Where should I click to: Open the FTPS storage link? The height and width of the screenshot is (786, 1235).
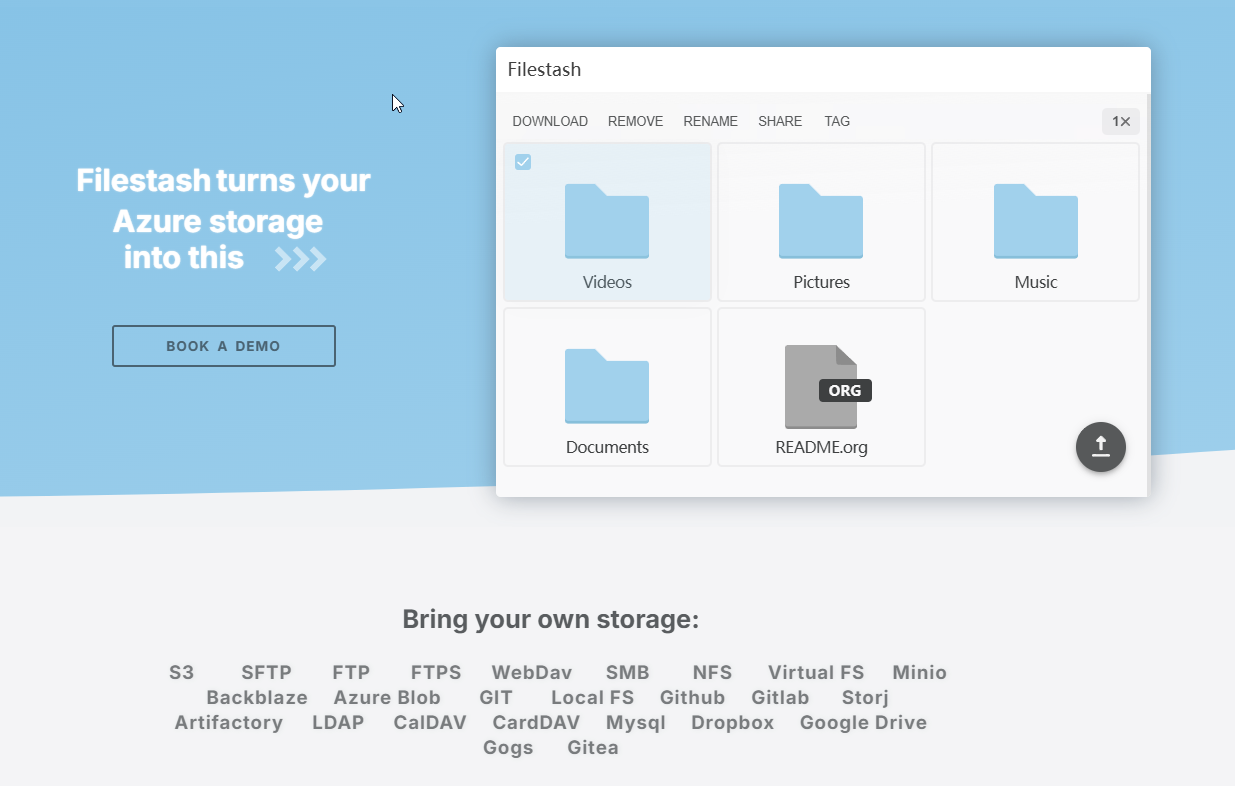click(436, 672)
